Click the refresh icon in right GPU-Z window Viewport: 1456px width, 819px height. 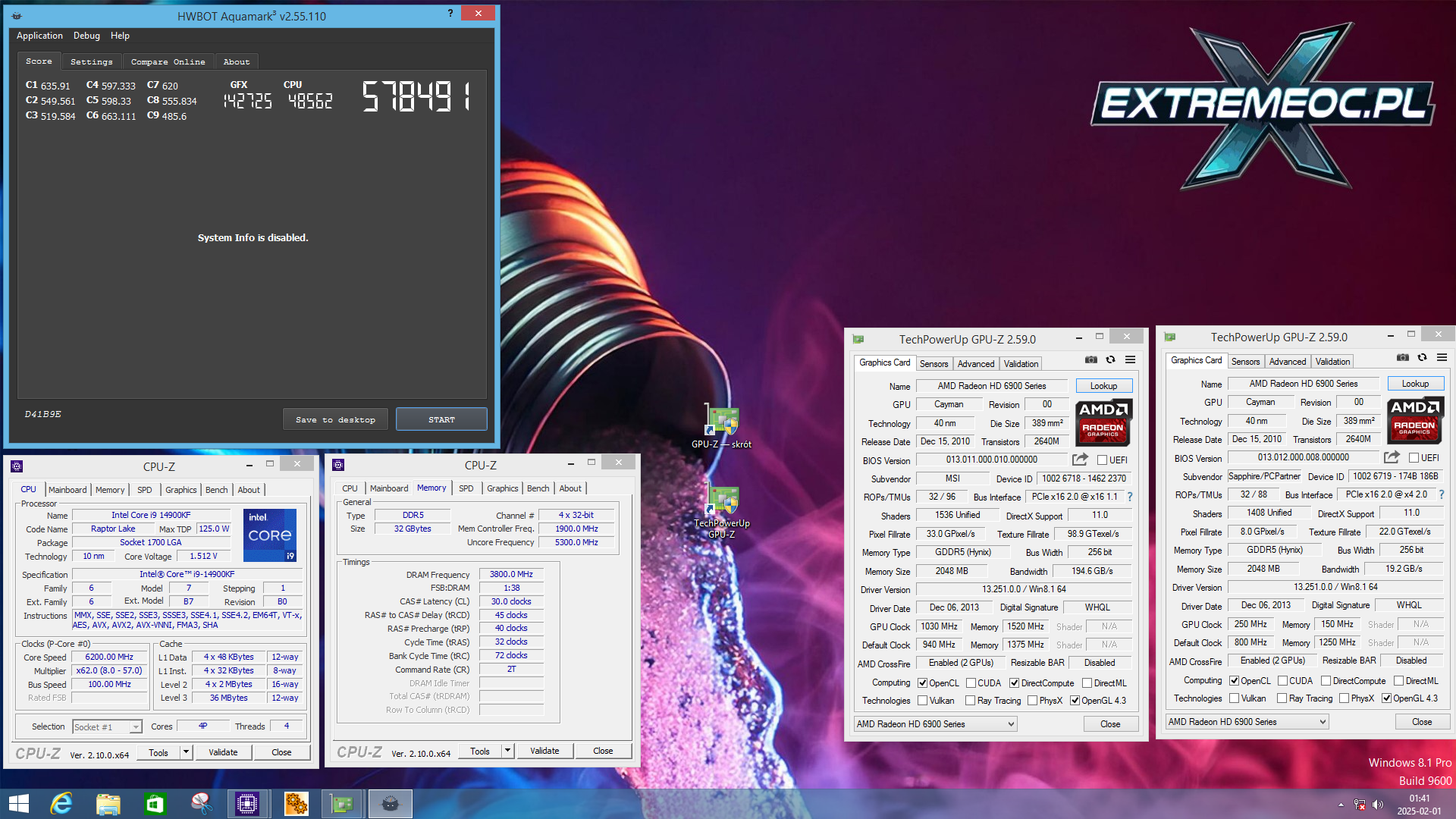click(1422, 358)
